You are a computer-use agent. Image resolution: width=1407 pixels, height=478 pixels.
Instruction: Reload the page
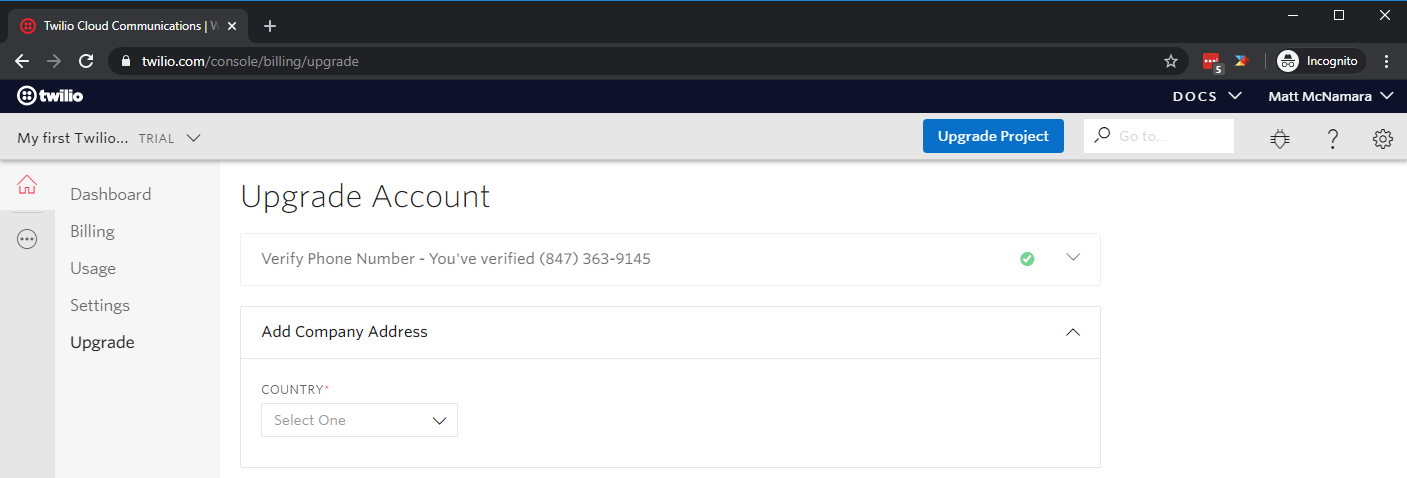point(86,61)
